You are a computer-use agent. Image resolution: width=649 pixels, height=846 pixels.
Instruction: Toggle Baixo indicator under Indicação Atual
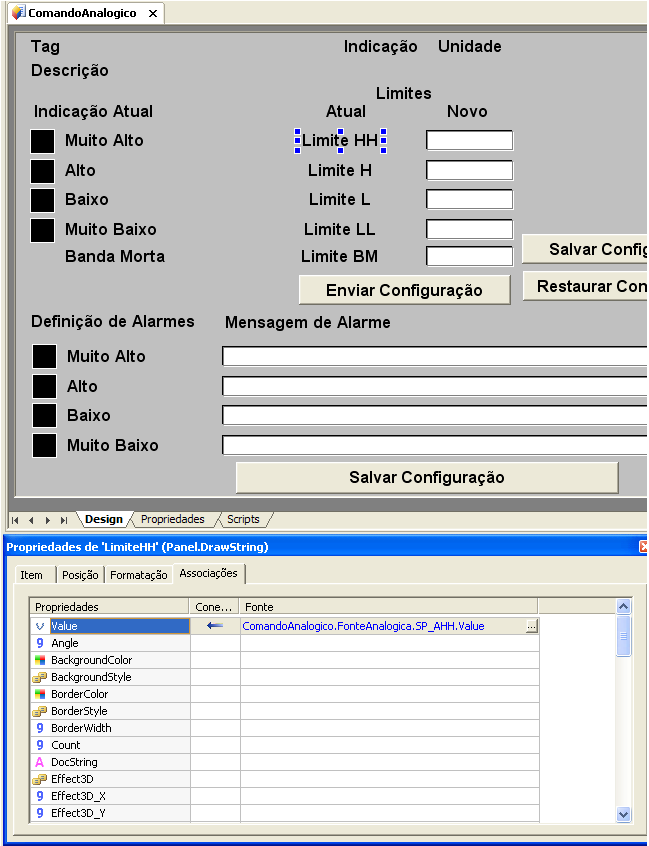pos(43,200)
